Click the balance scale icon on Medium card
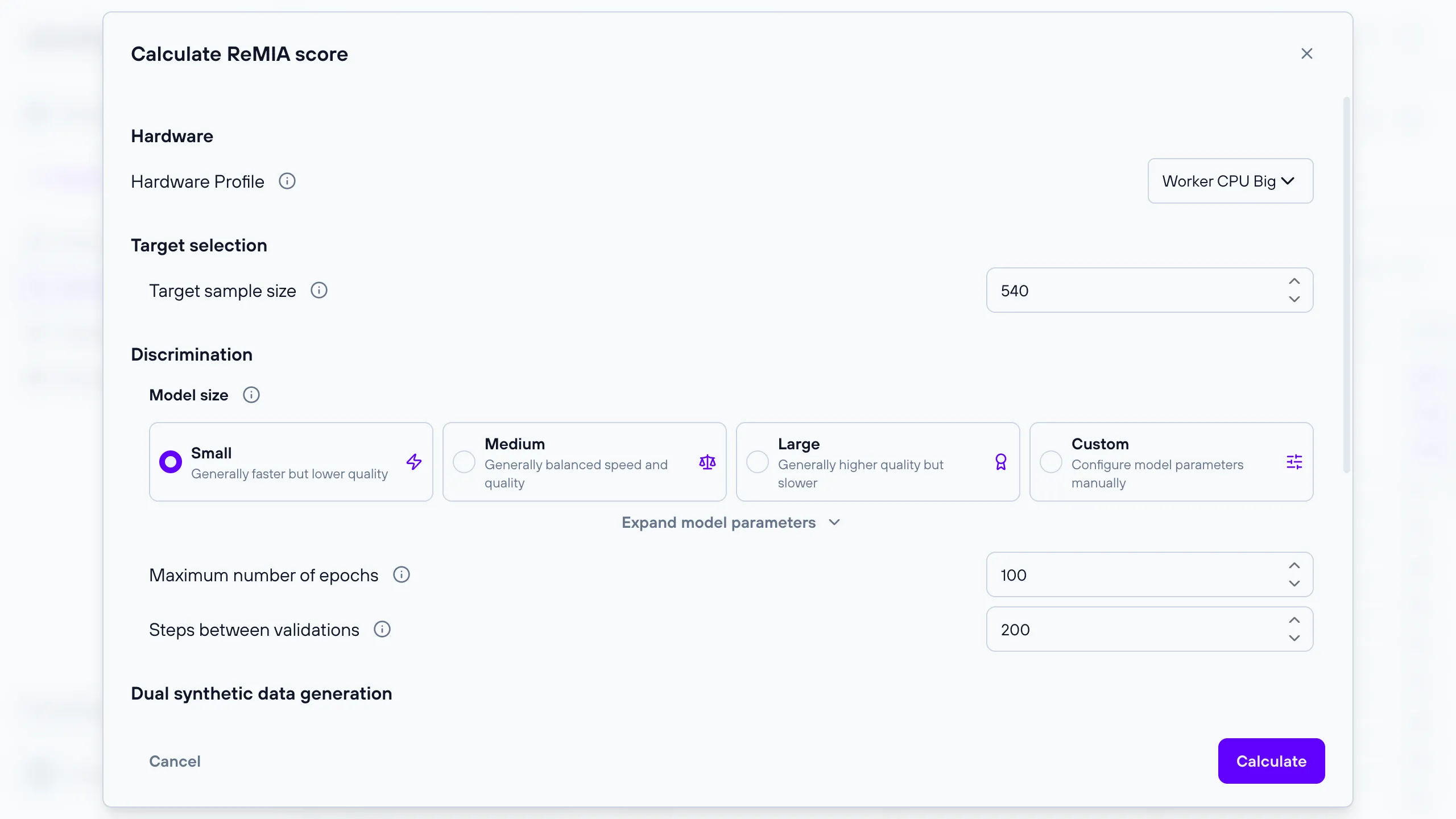The height and width of the screenshot is (819, 1456). (708, 462)
